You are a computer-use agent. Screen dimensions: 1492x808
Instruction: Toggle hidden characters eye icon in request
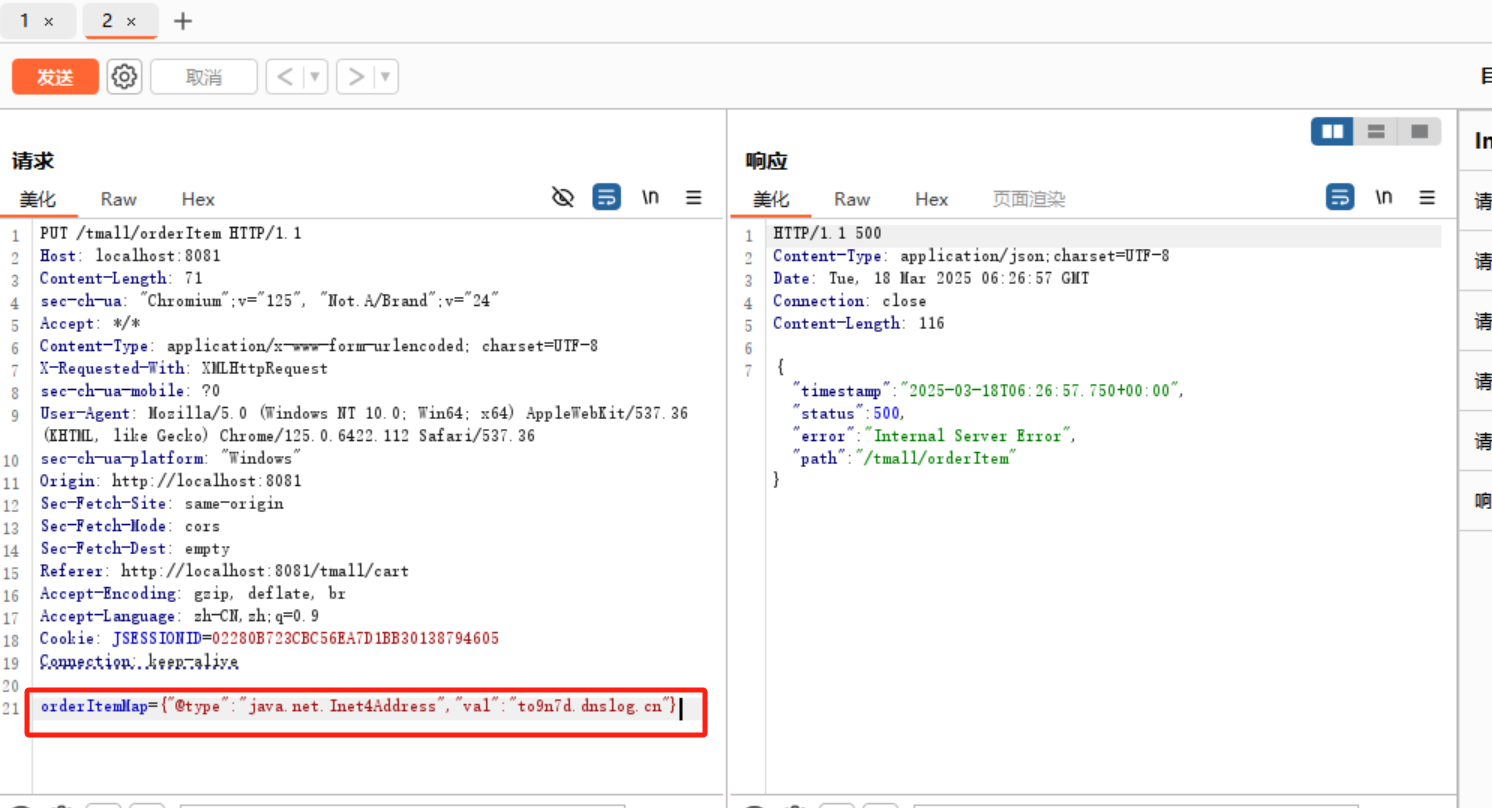(x=563, y=197)
